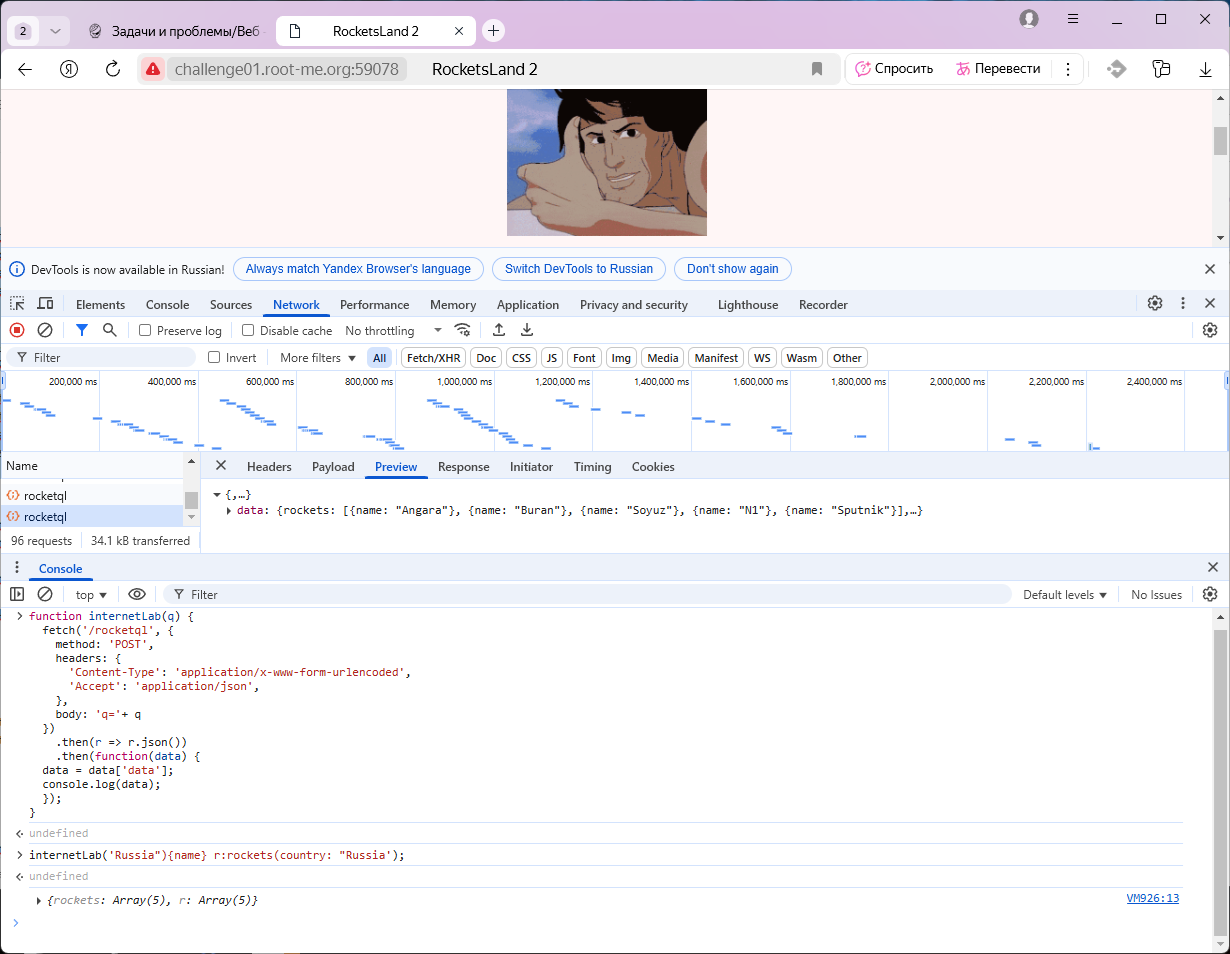This screenshot has width=1230, height=954.
Task: Select the All request type filter
Action: coord(380,358)
